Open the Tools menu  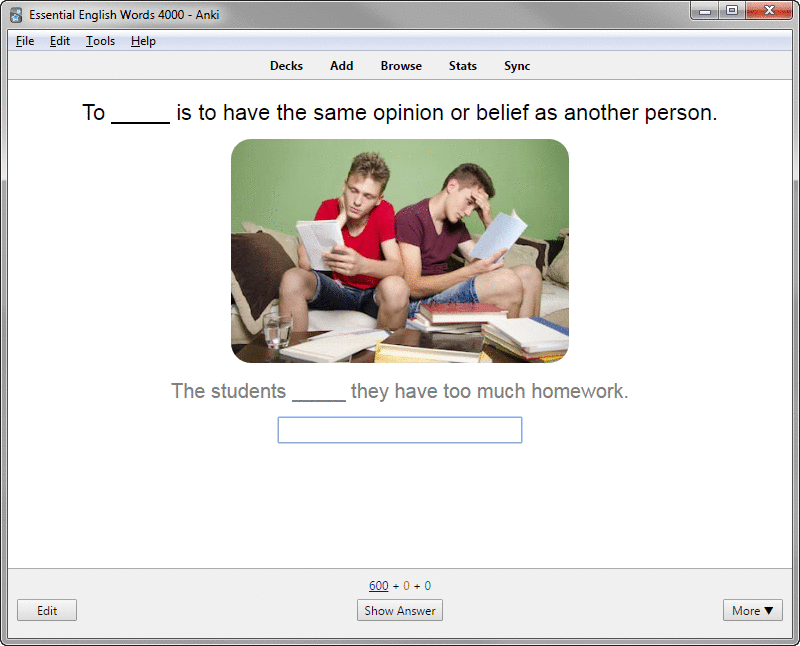click(100, 41)
